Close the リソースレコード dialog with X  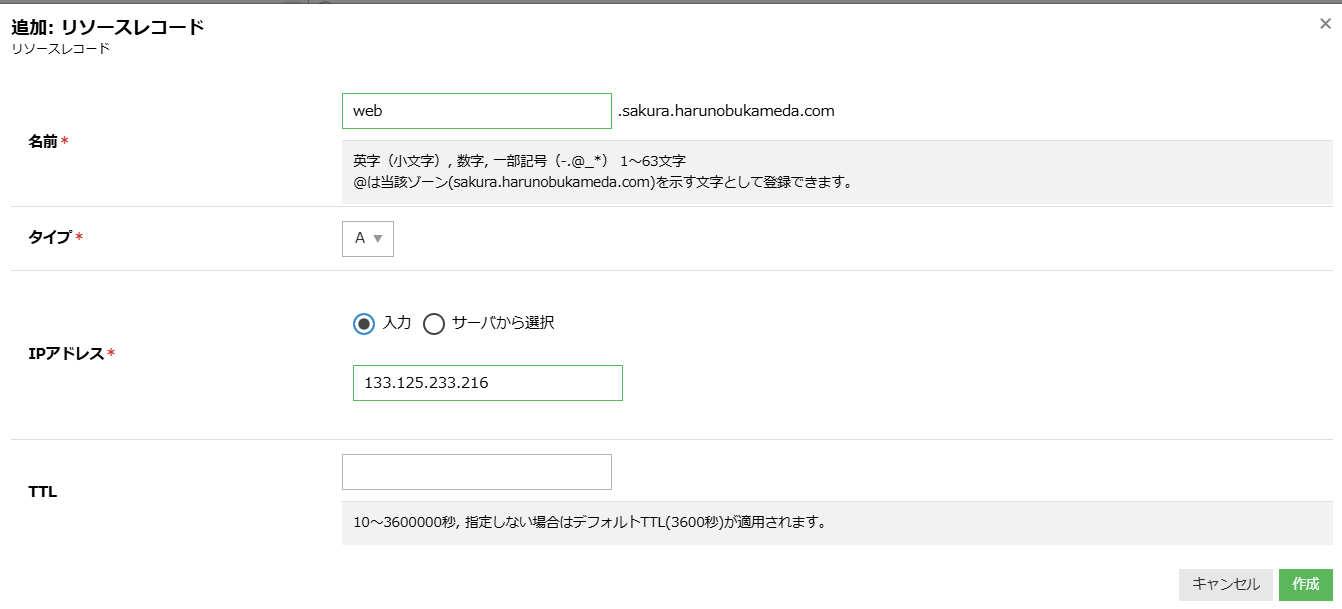(1325, 24)
